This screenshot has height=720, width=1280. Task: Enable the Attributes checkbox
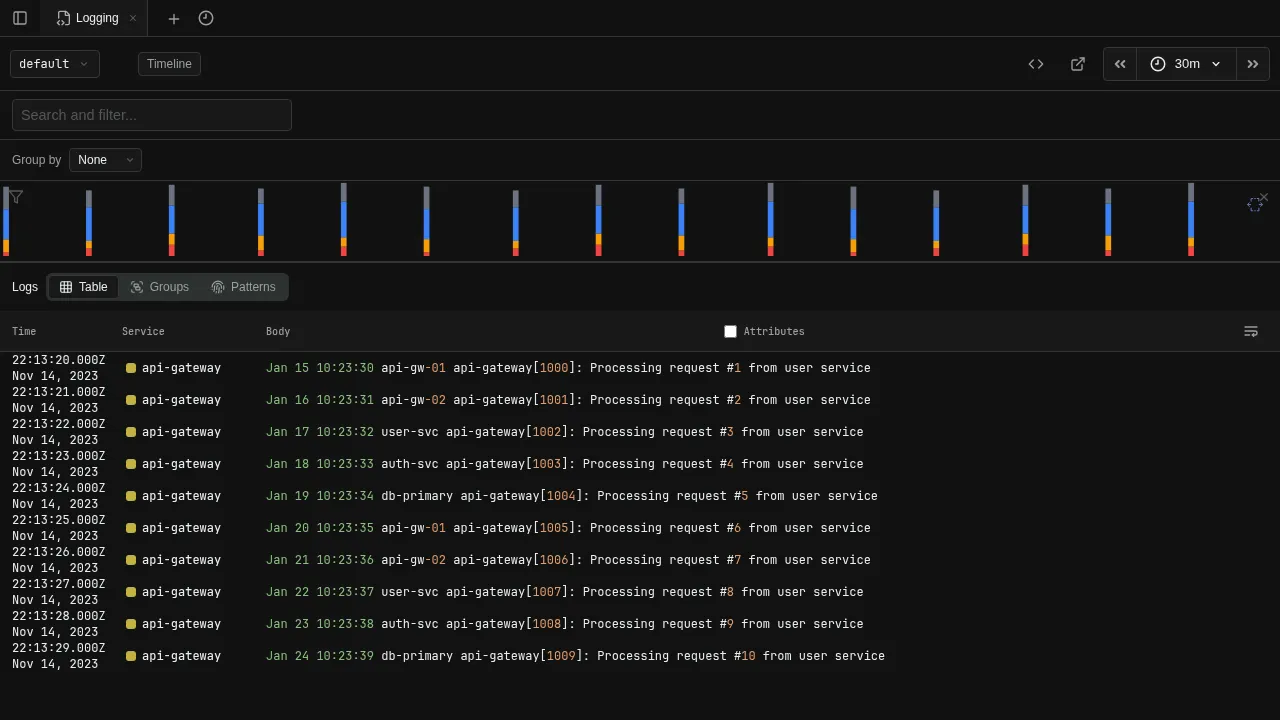coord(730,331)
